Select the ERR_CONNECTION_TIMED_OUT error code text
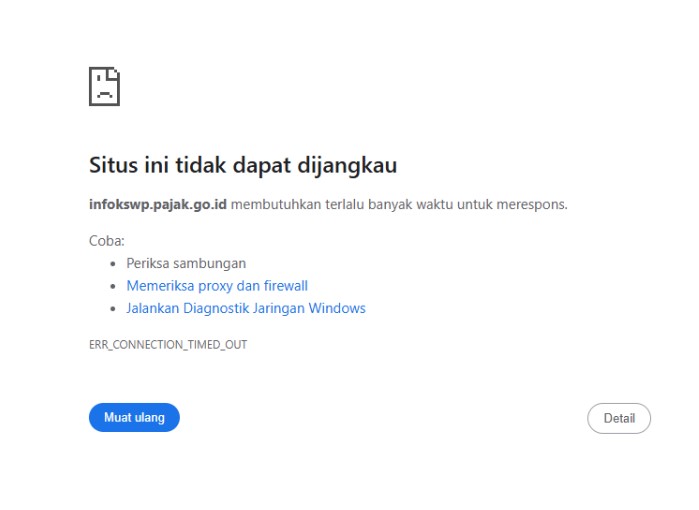This screenshot has height=510, width=699. coord(168,345)
